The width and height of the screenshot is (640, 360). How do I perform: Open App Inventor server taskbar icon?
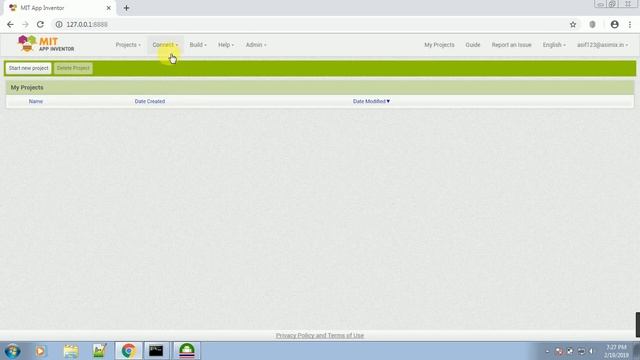pos(187,351)
